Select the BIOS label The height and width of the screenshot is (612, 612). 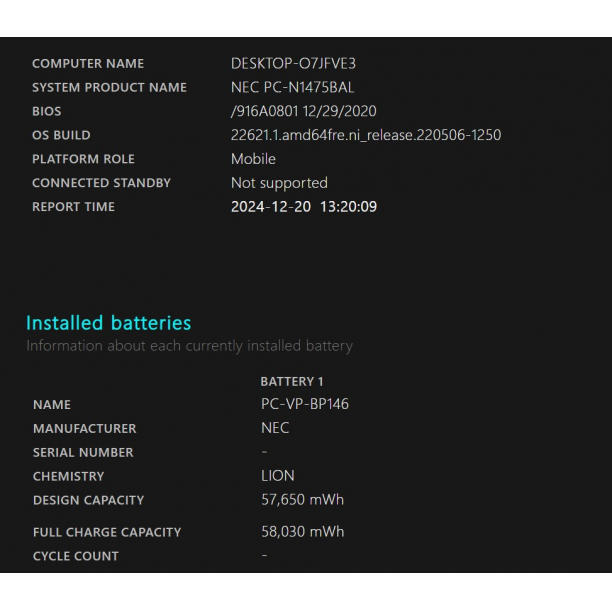click(x=46, y=111)
